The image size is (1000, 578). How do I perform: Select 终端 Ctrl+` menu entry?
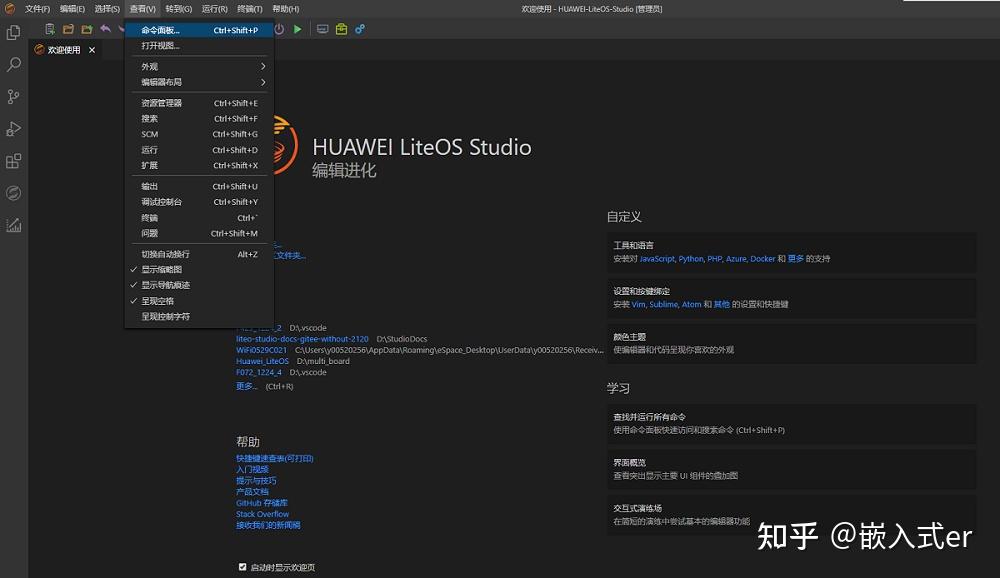pyautogui.click(x=199, y=218)
